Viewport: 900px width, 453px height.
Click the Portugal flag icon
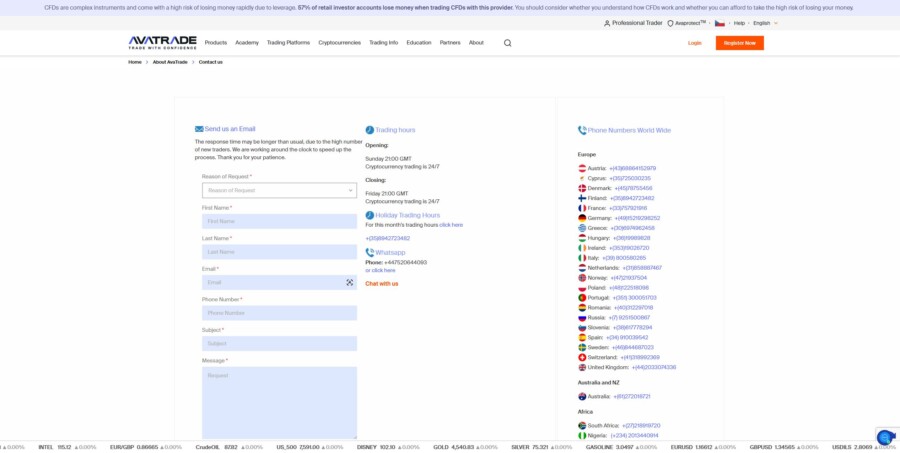pyautogui.click(x=582, y=298)
